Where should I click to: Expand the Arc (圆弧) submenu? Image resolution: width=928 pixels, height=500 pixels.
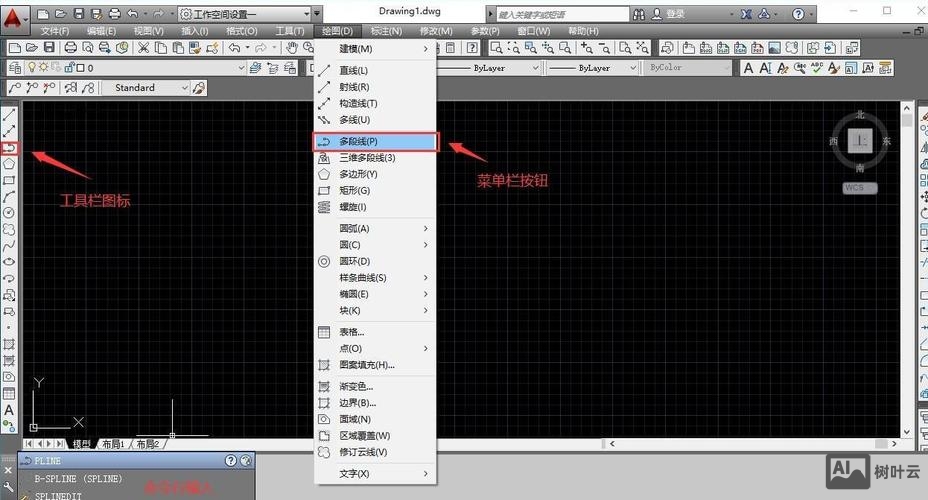click(373, 229)
